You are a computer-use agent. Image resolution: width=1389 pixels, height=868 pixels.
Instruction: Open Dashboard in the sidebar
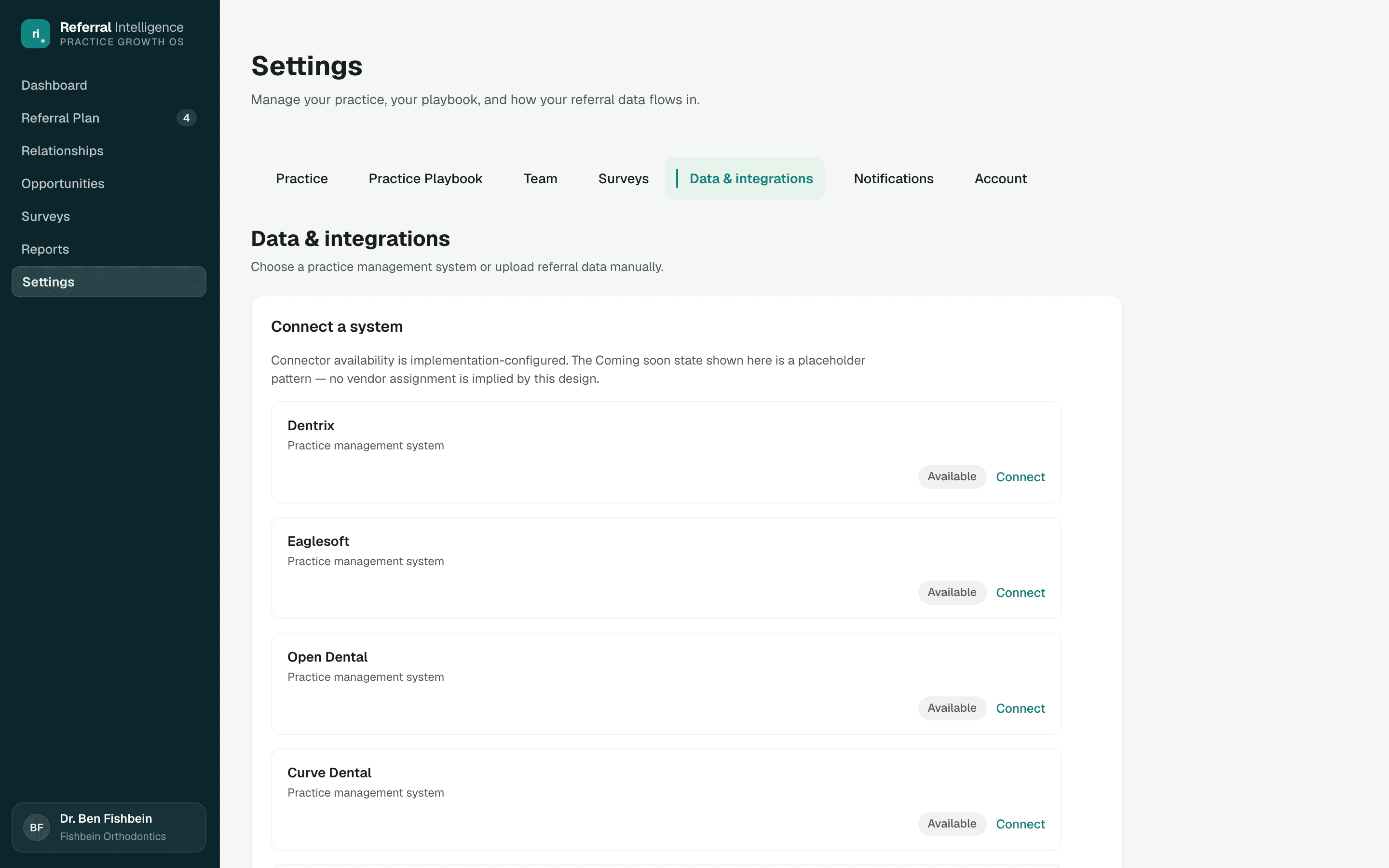tap(54, 85)
